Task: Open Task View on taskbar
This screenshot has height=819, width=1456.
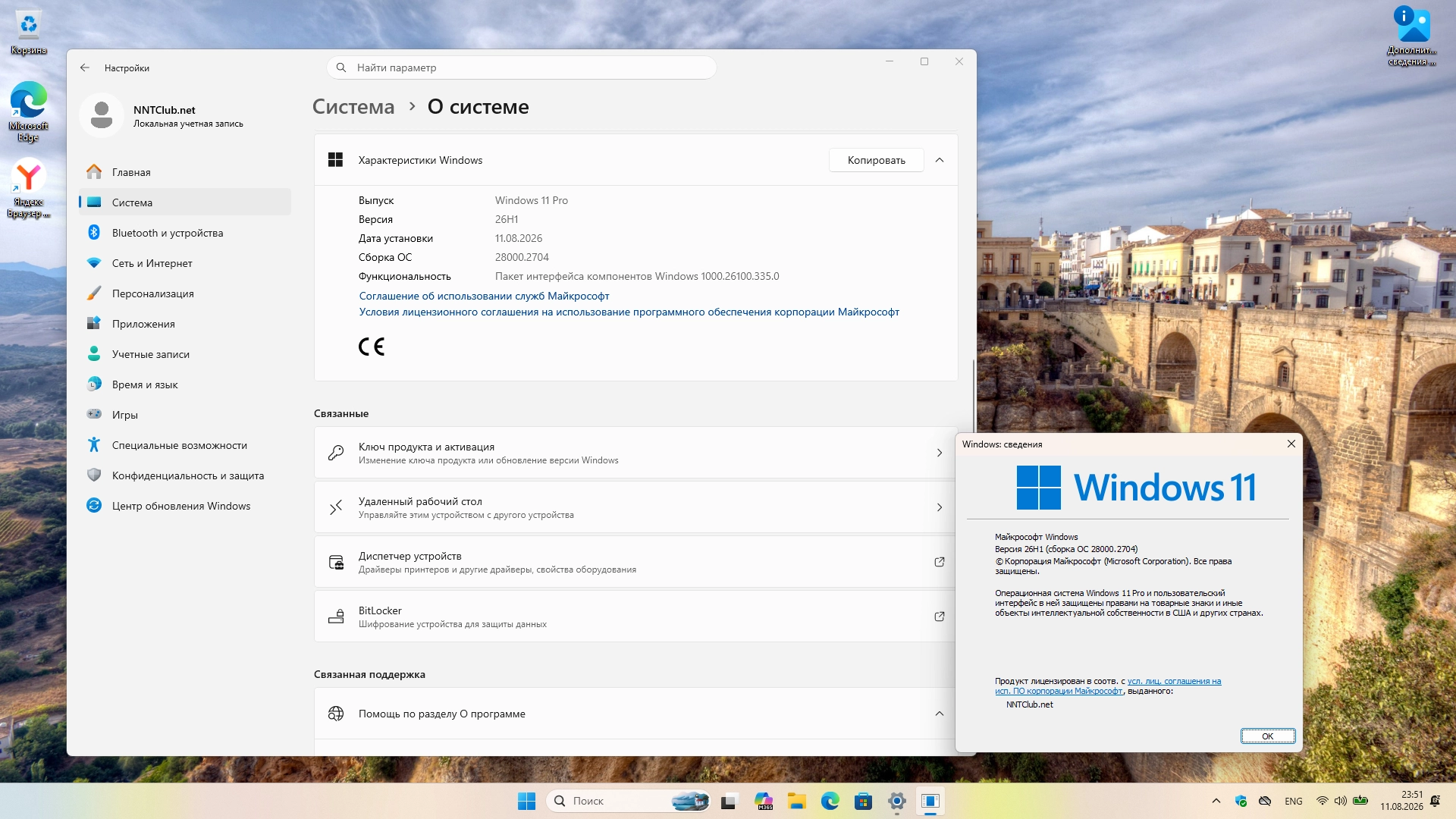Action: tap(729, 801)
